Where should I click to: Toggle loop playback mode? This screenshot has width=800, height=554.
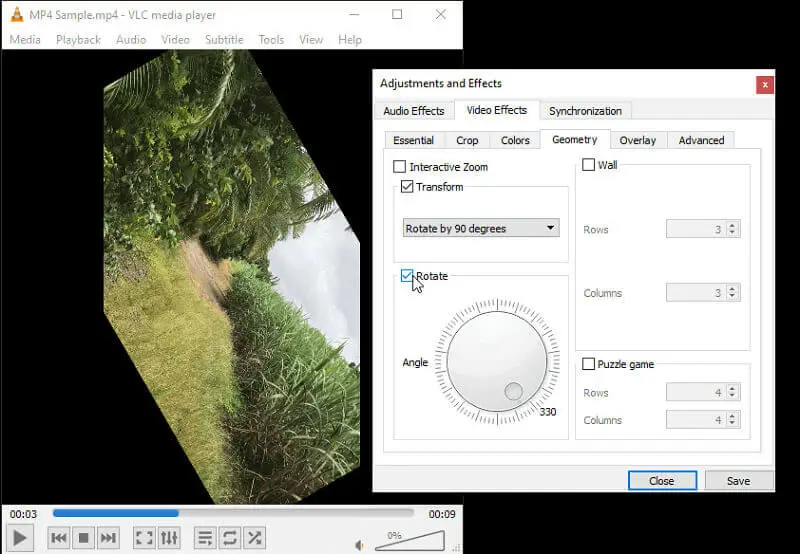(230, 538)
